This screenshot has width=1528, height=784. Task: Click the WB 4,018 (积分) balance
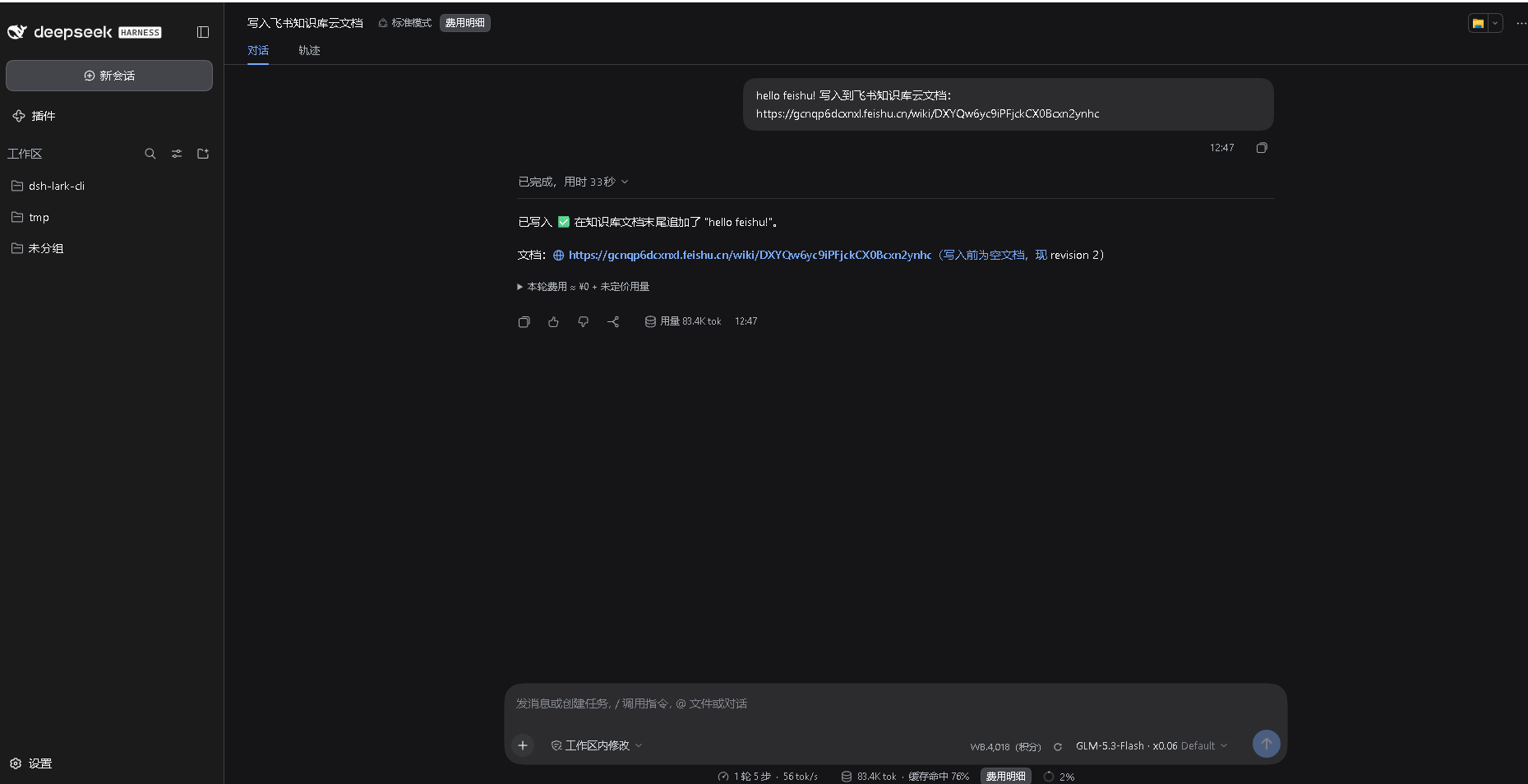(x=1005, y=747)
